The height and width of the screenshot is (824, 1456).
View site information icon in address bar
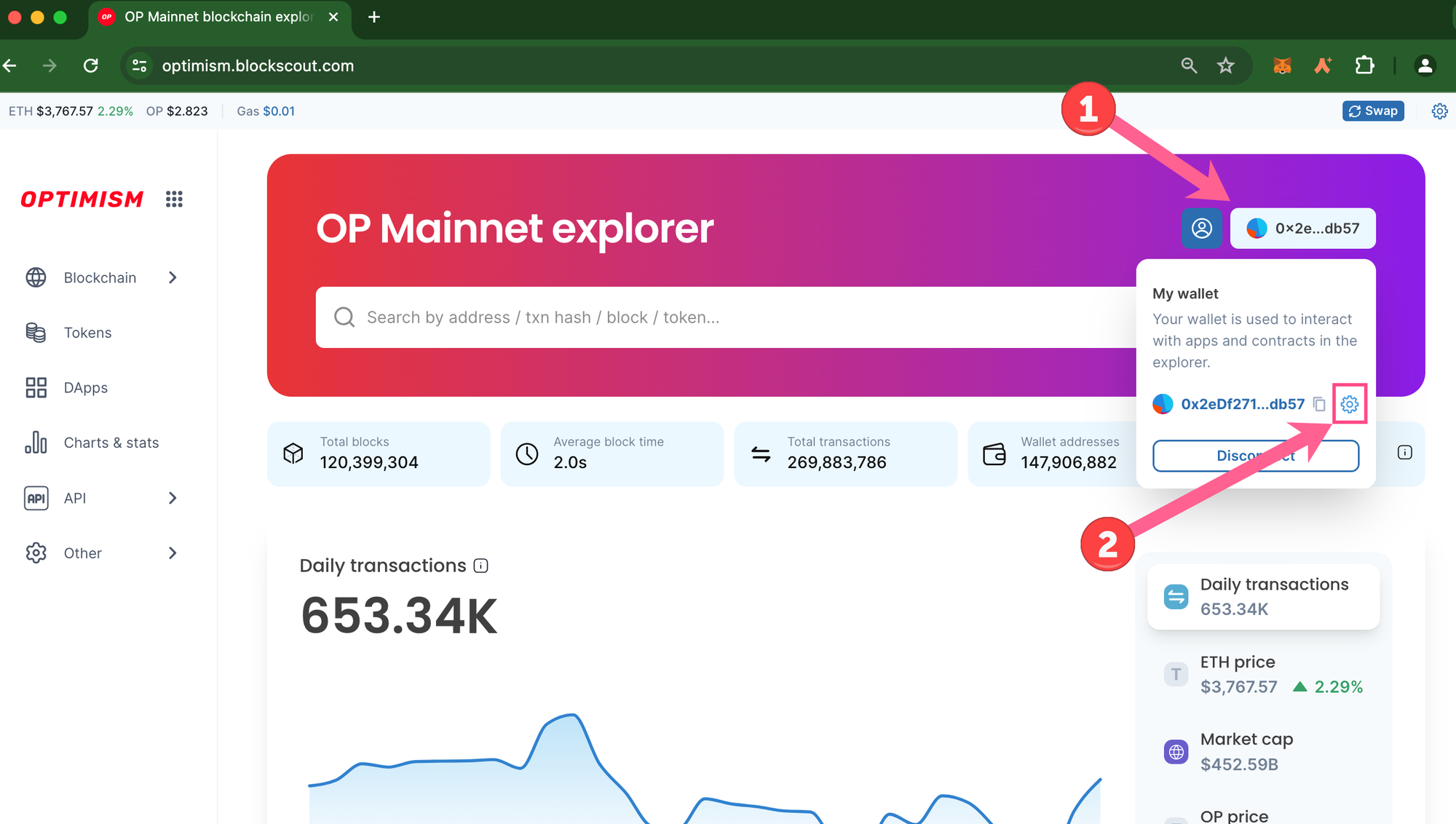point(139,66)
